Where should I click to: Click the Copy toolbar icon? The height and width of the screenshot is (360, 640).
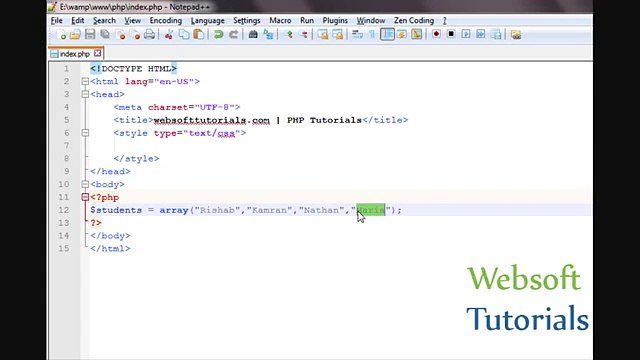coord(184,35)
